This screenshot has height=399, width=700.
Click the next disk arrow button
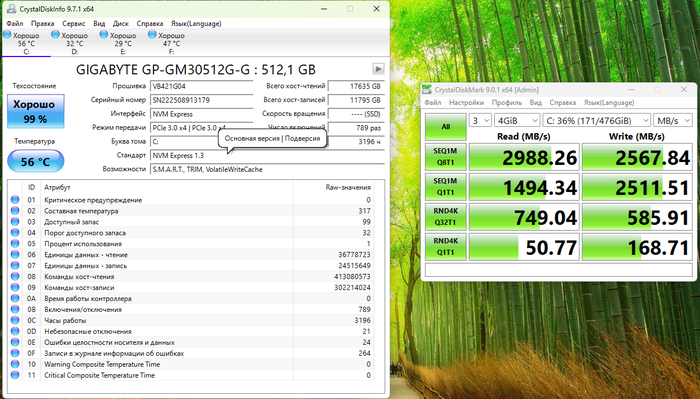378,69
